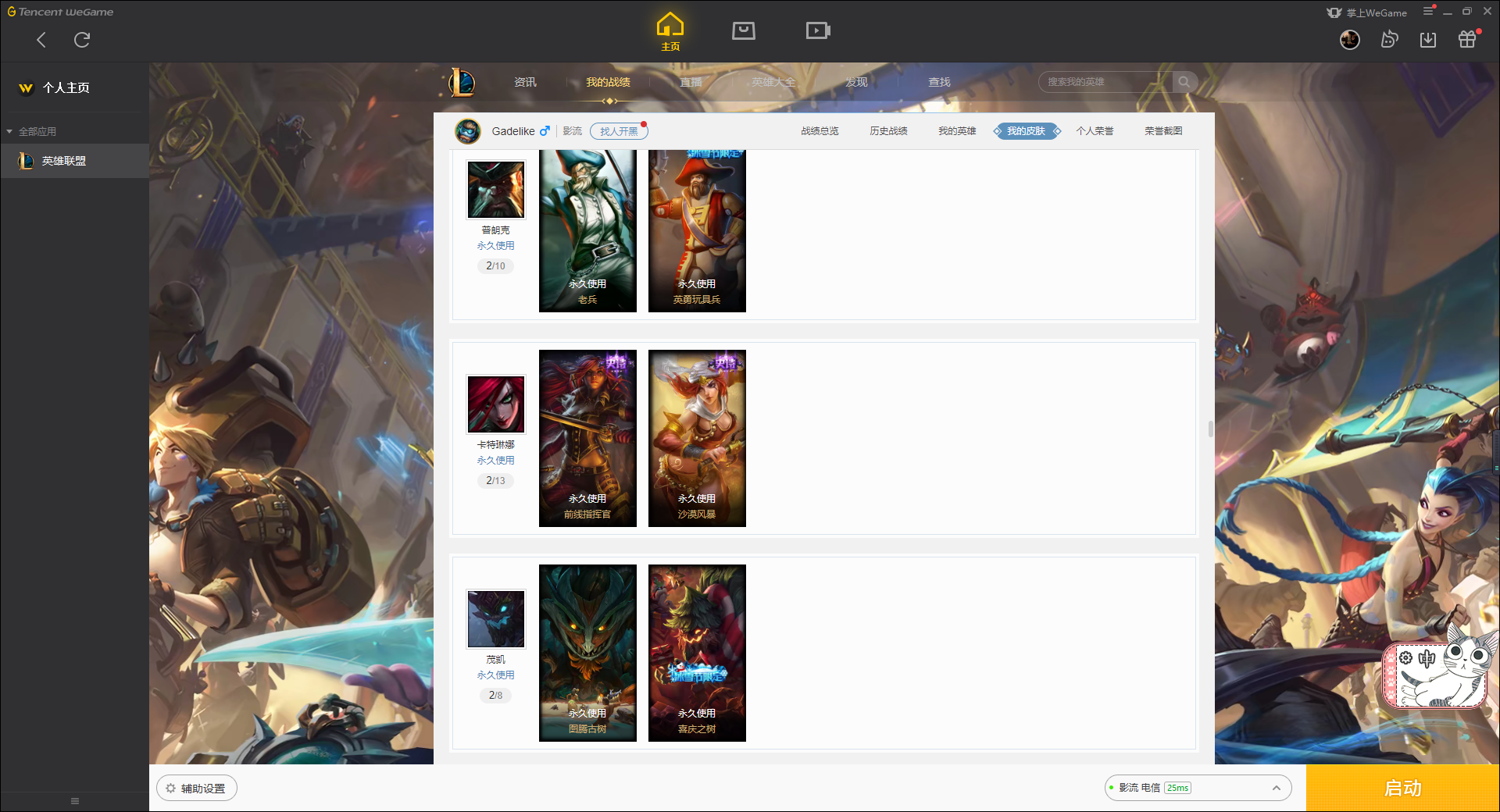Open the 英雄大全 tab
Screen dimensions: 1500x812
coord(773,82)
